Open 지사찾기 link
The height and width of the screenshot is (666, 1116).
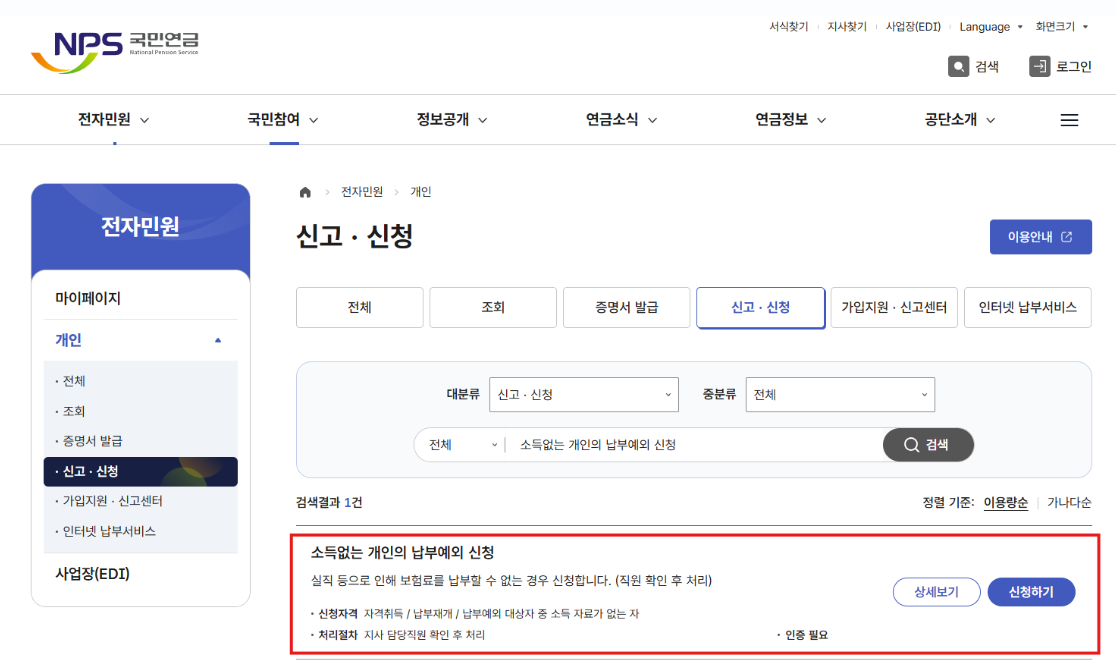847,26
